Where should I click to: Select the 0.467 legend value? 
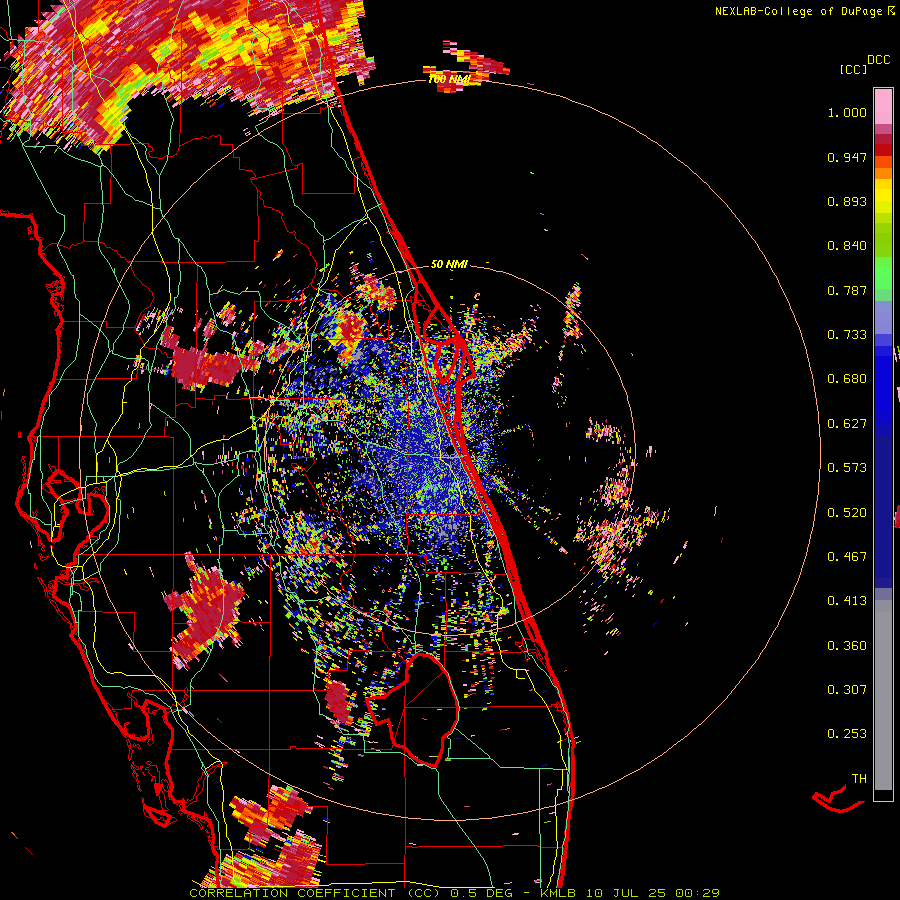tap(847, 557)
